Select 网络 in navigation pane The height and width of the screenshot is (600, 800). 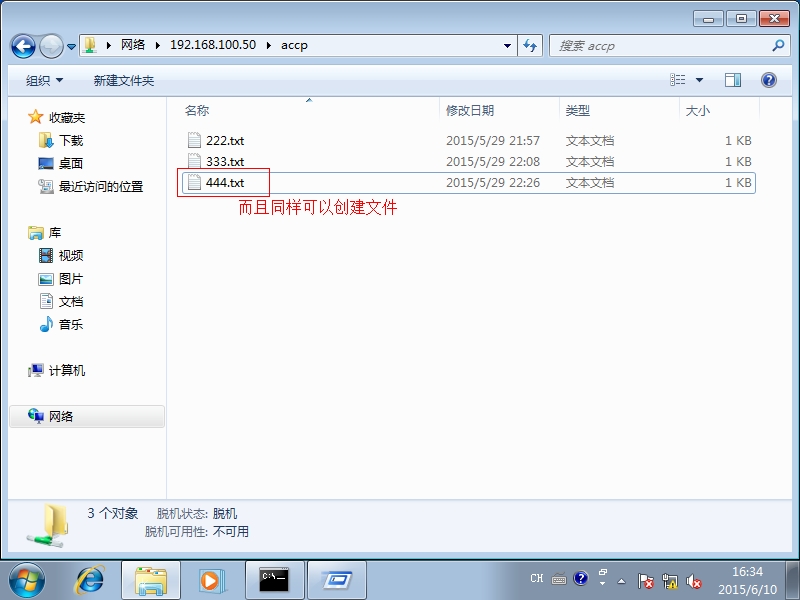pyautogui.click(x=87, y=416)
